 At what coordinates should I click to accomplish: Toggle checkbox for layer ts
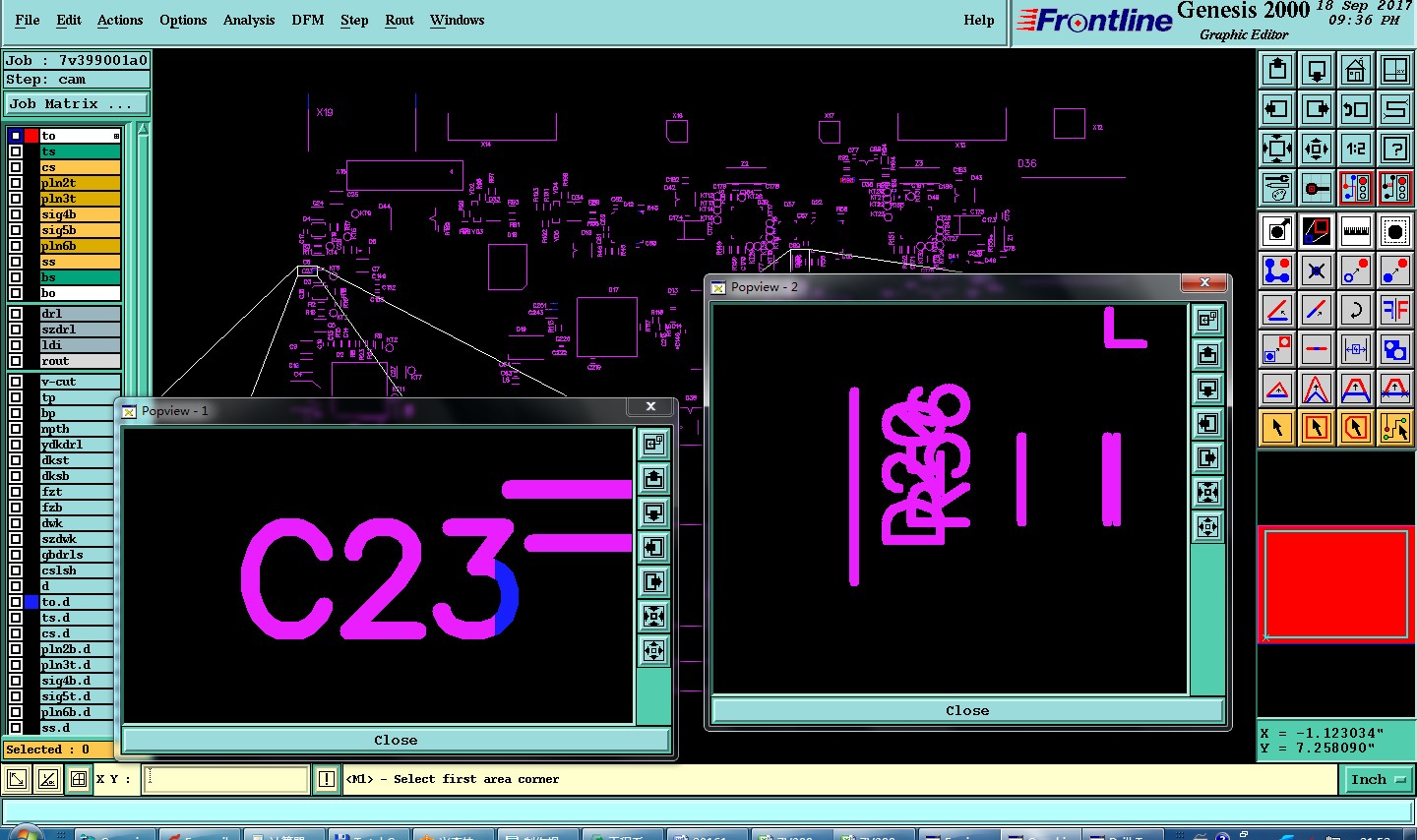click(16, 151)
